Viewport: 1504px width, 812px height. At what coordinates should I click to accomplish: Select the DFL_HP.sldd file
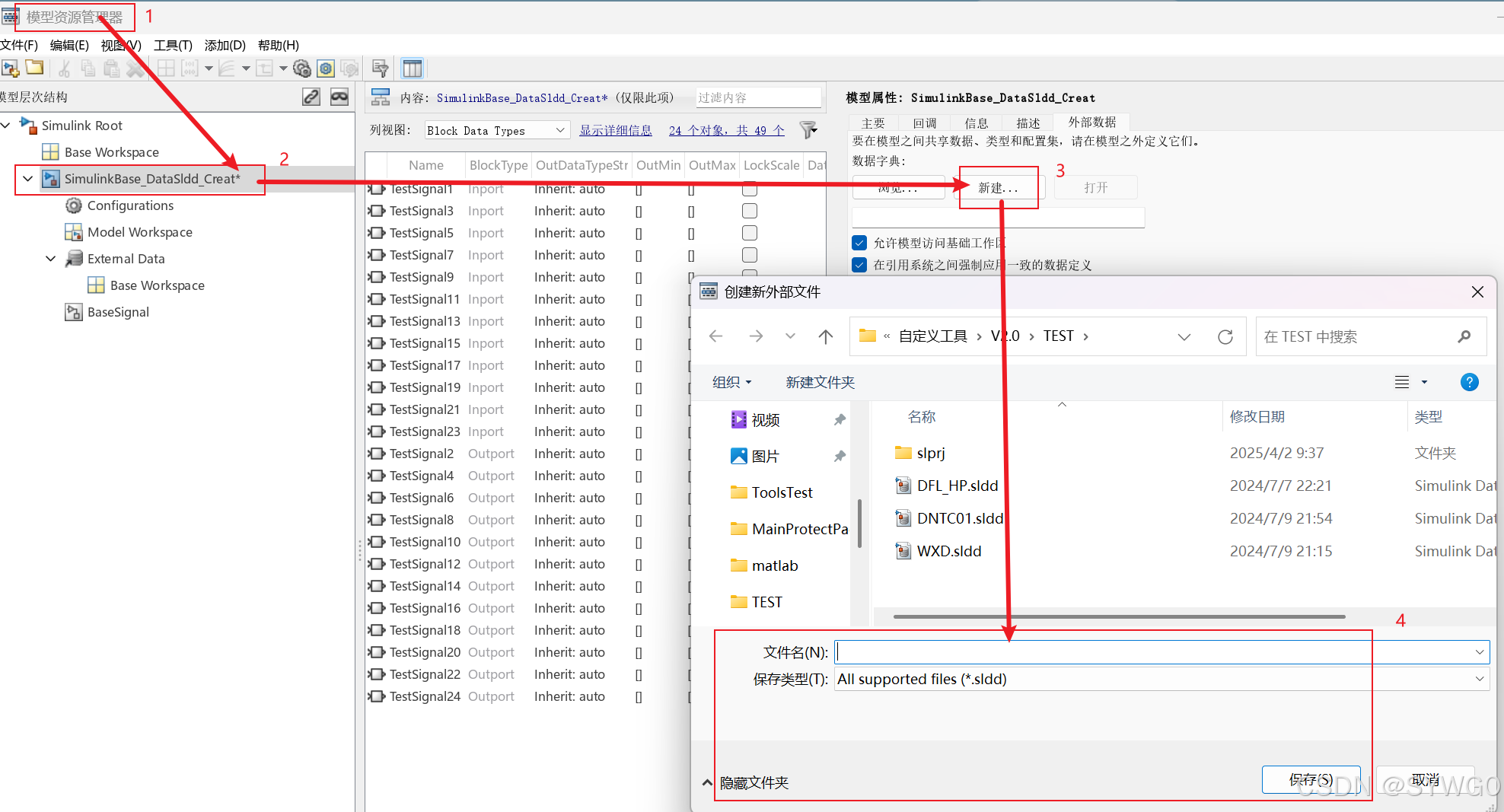958,486
